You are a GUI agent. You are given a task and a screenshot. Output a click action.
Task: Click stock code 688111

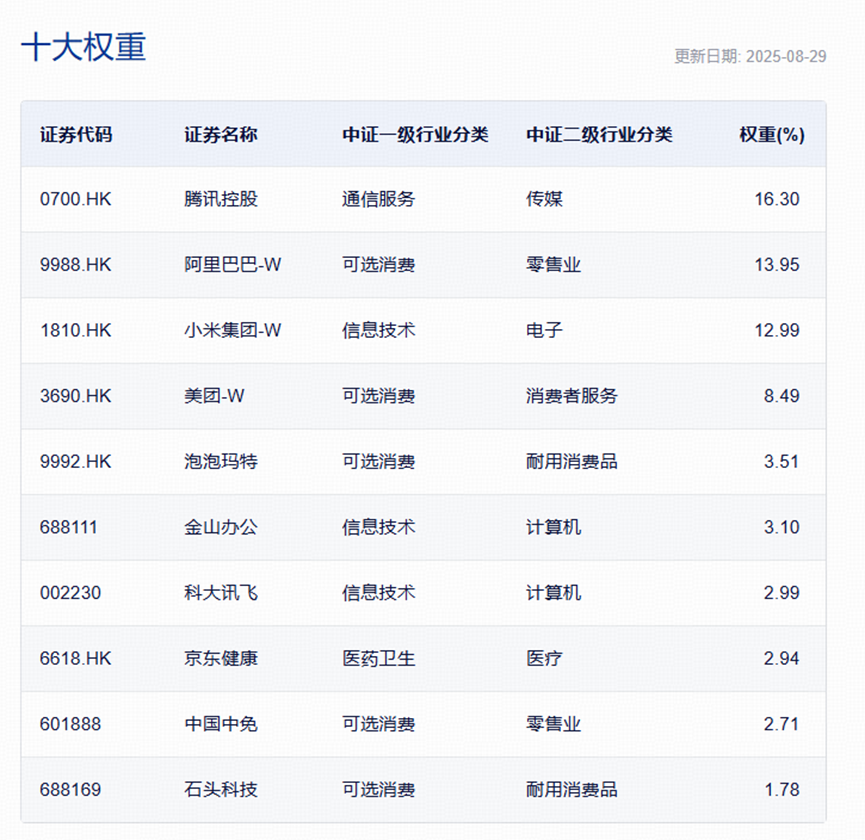(68, 527)
